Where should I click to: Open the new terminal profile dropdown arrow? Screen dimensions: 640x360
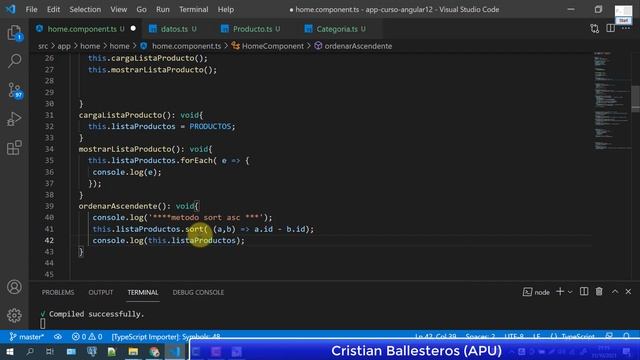[570, 292]
